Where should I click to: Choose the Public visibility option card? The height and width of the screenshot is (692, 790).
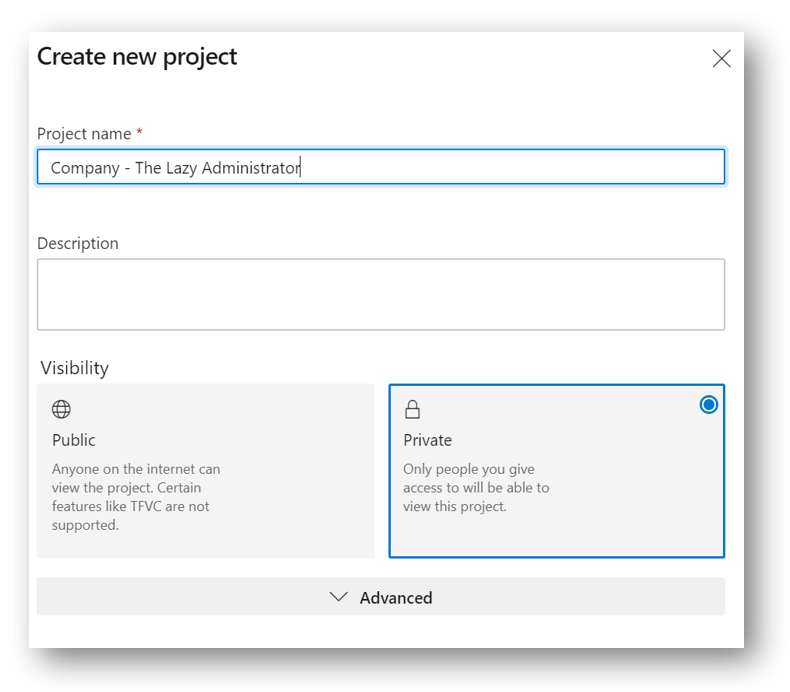coord(206,471)
